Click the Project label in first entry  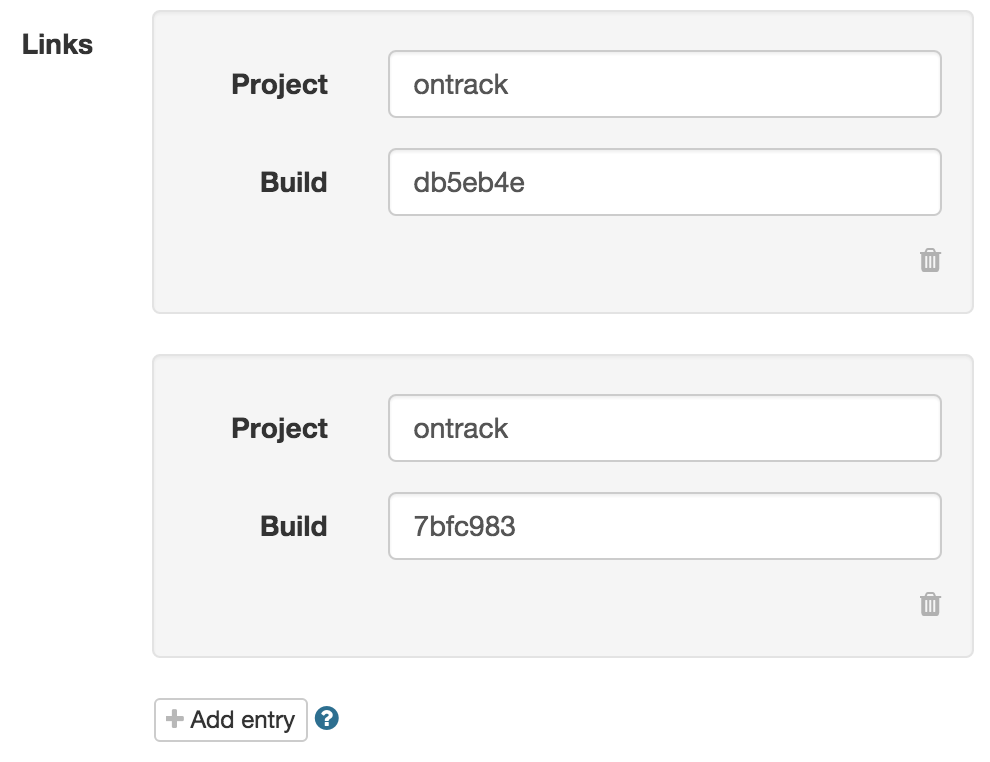pyautogui.click(x=279, y=85)
